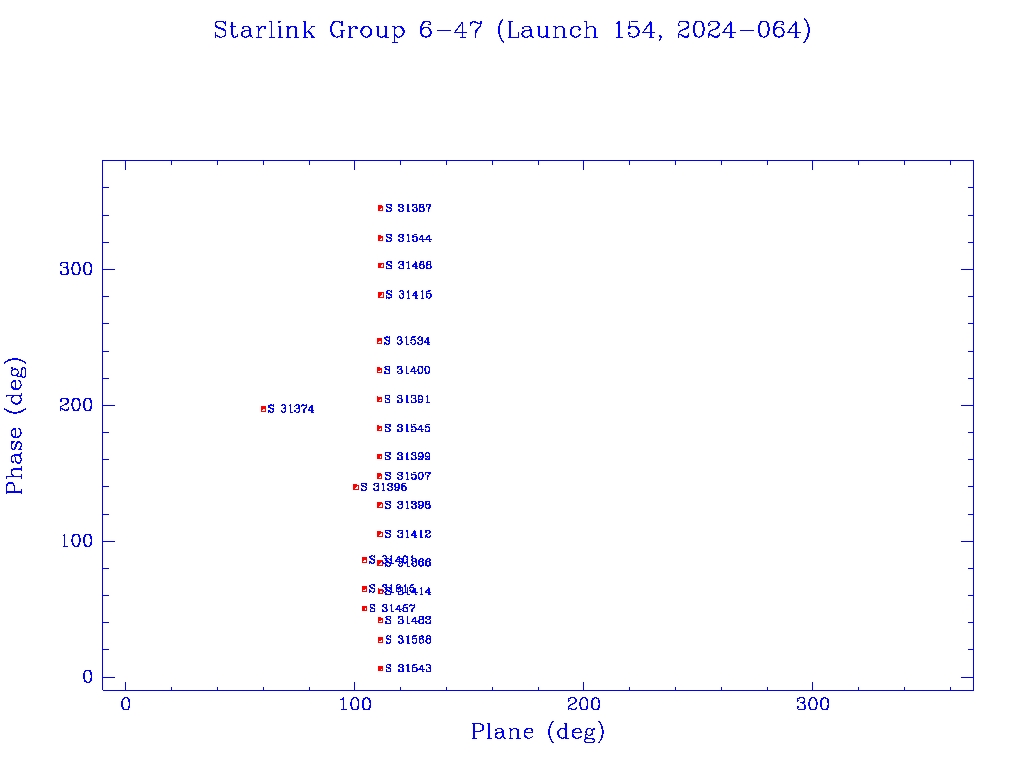Click the 200 tick label on Plane axis

point(584,704)
